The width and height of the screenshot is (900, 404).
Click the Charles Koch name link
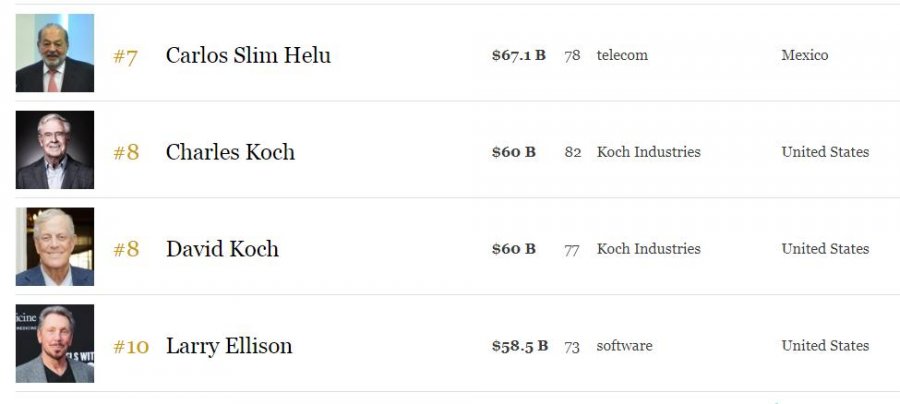[230, 152]
